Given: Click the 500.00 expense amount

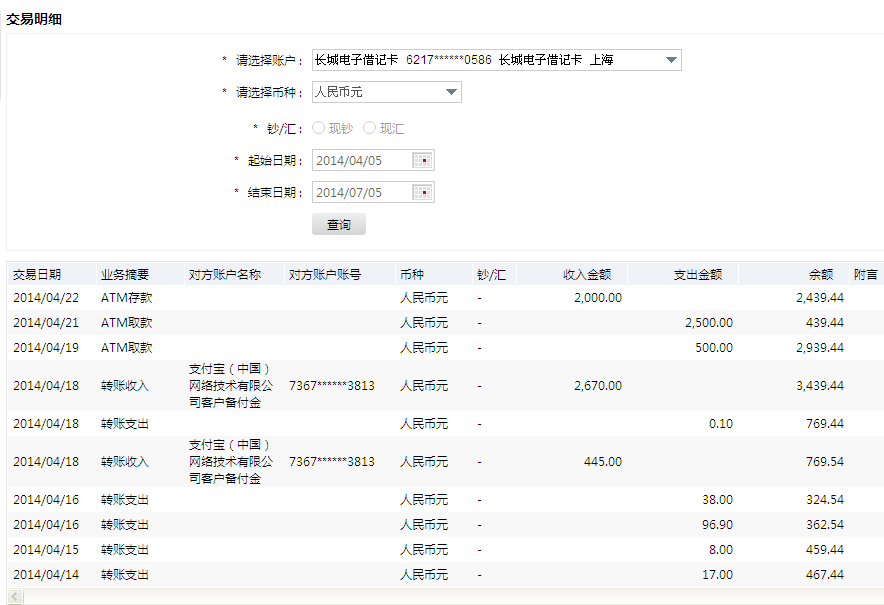Looking at the screenshot, I should point(714,347).
